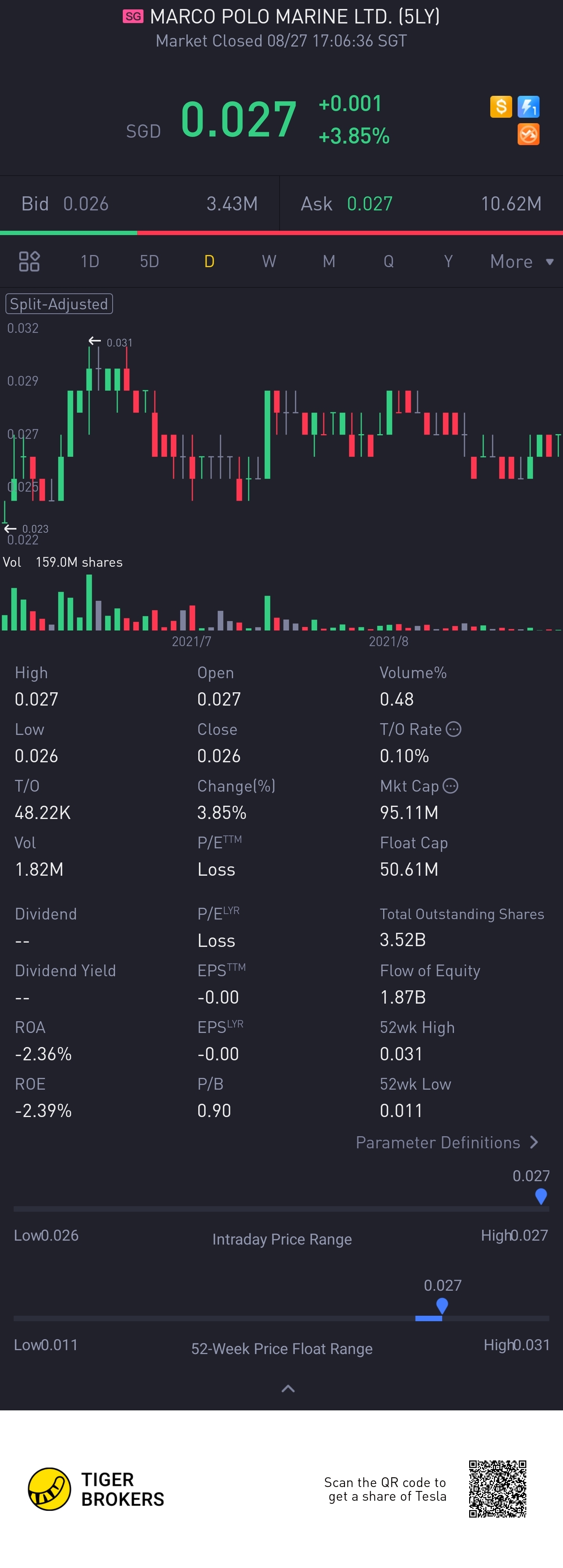Viewport: 563px width, 1568px height.
Task: Show T/O Rate info bubble
Action: click(x=454, y=729)
